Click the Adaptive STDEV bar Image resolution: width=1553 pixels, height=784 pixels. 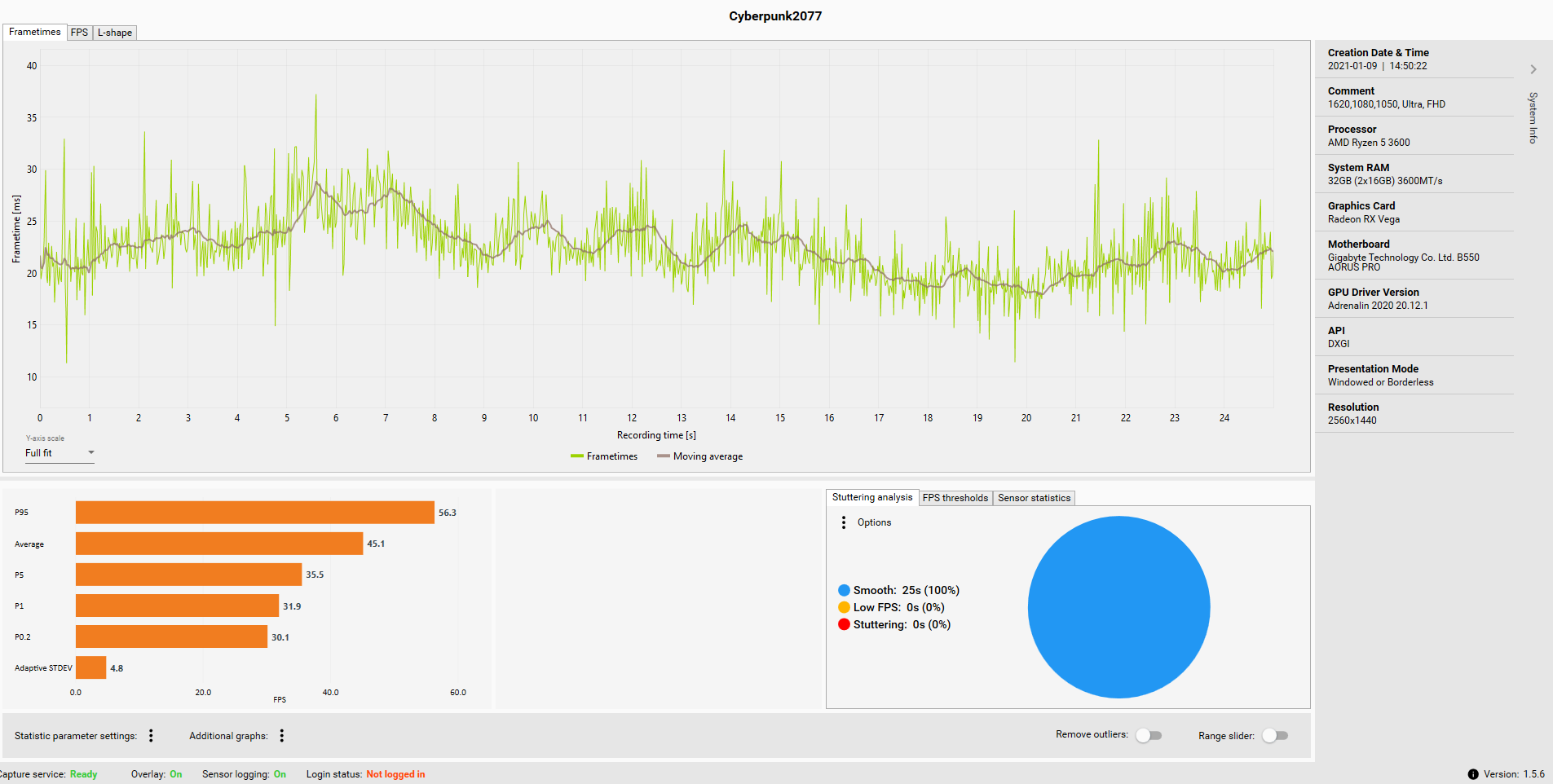[90, 667]
